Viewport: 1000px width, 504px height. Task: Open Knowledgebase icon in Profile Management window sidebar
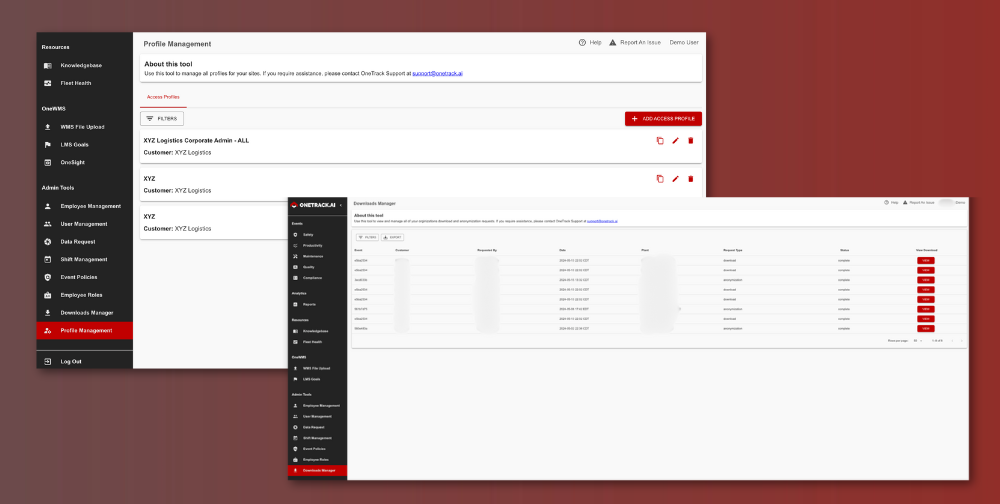point(47,66)
